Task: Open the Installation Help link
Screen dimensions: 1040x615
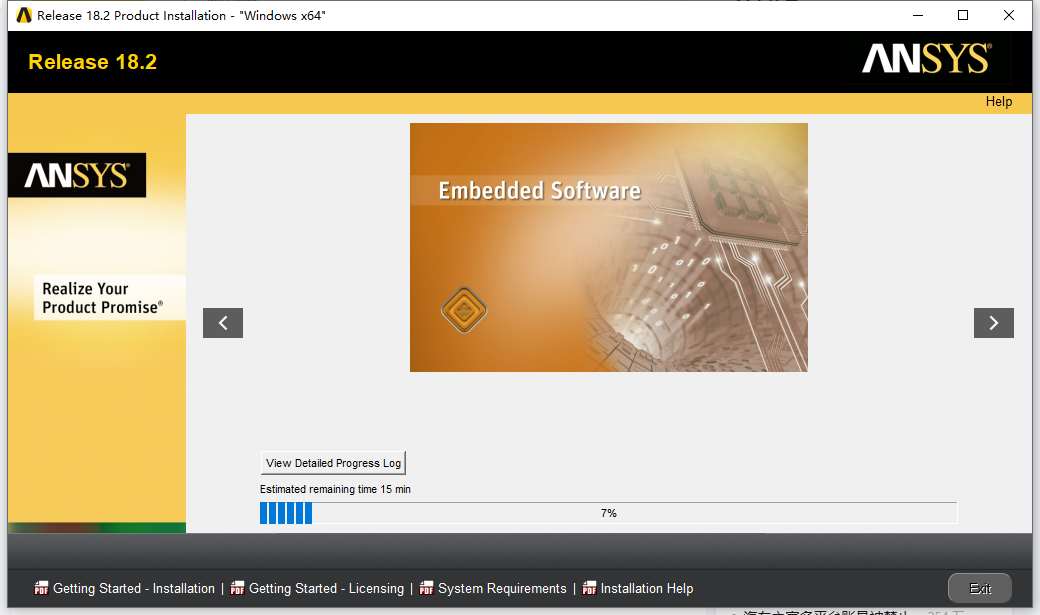Action: 647,588
